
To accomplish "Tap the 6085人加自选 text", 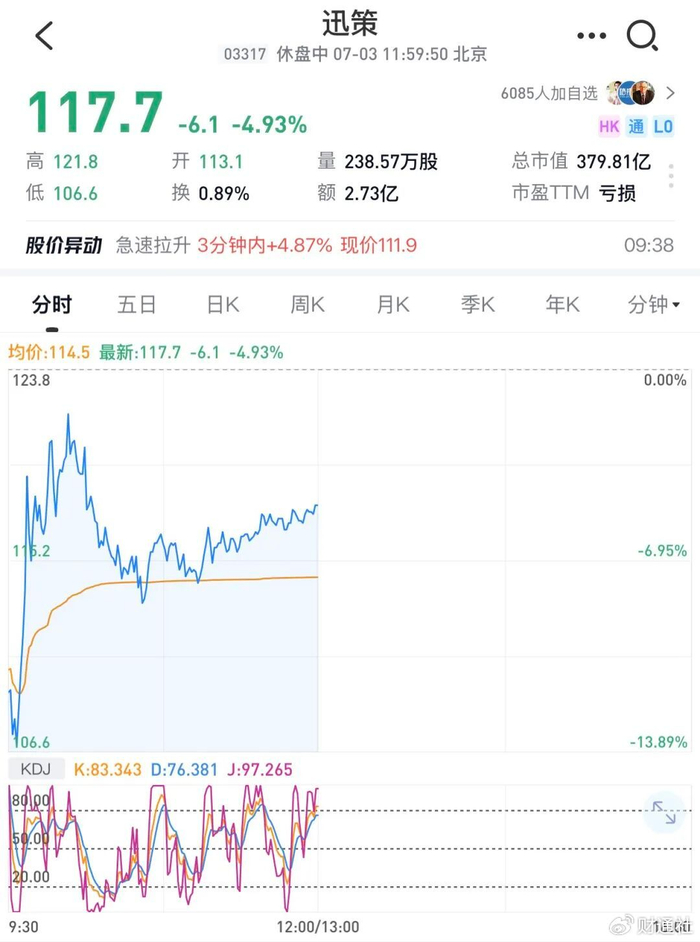I will point(549,93).
